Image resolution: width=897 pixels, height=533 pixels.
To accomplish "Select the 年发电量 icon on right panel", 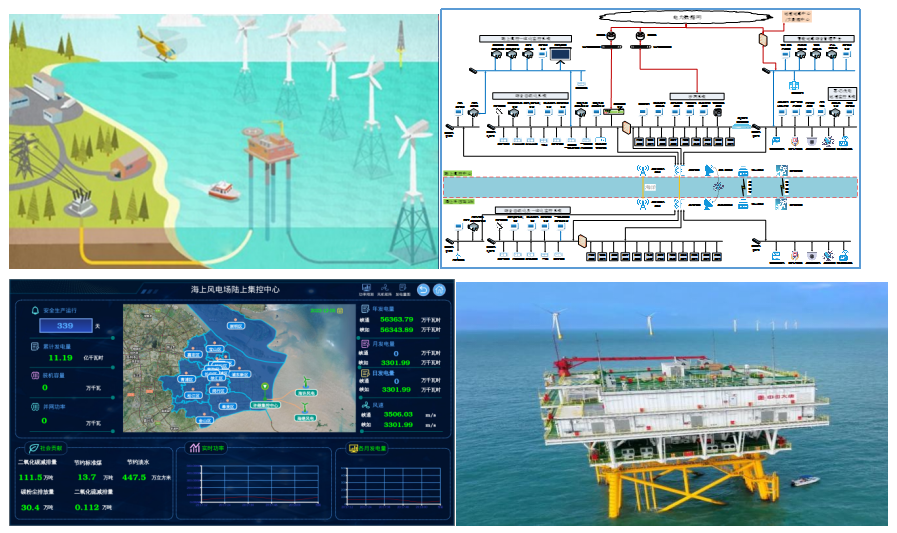I will 365,309.
